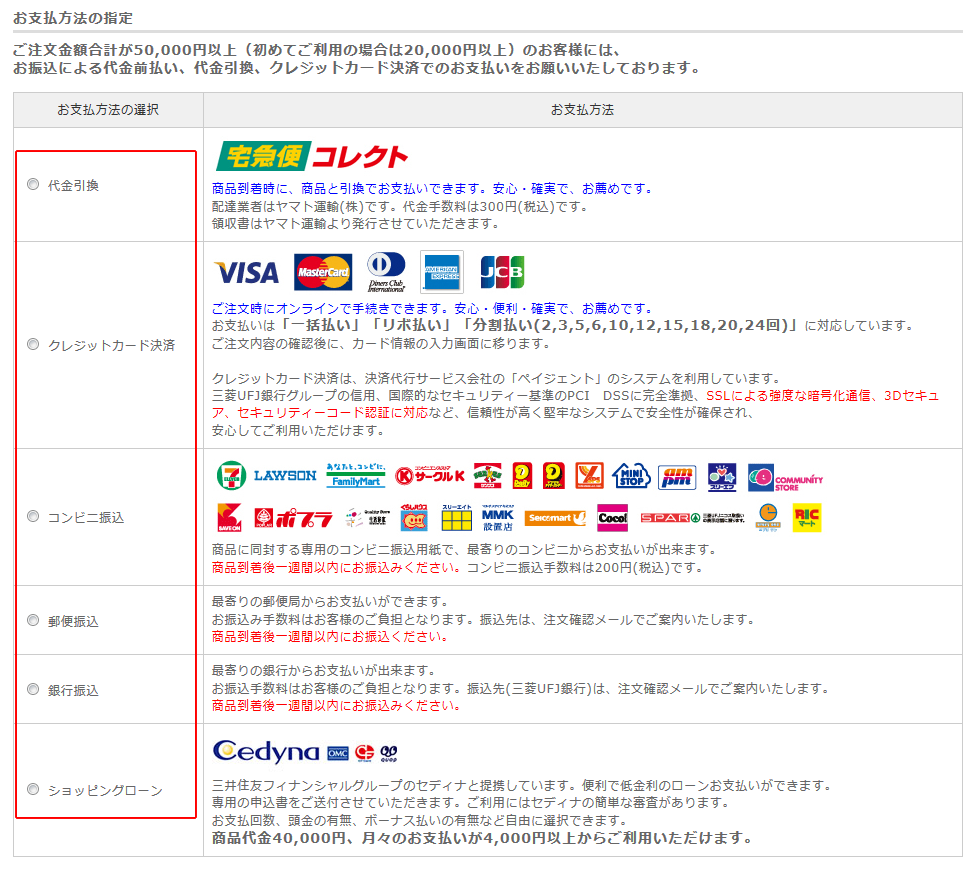Click the red SSLによる強度な暗号化通信 text
Screen dimensions: 976x869
click(x=788, y=395)
